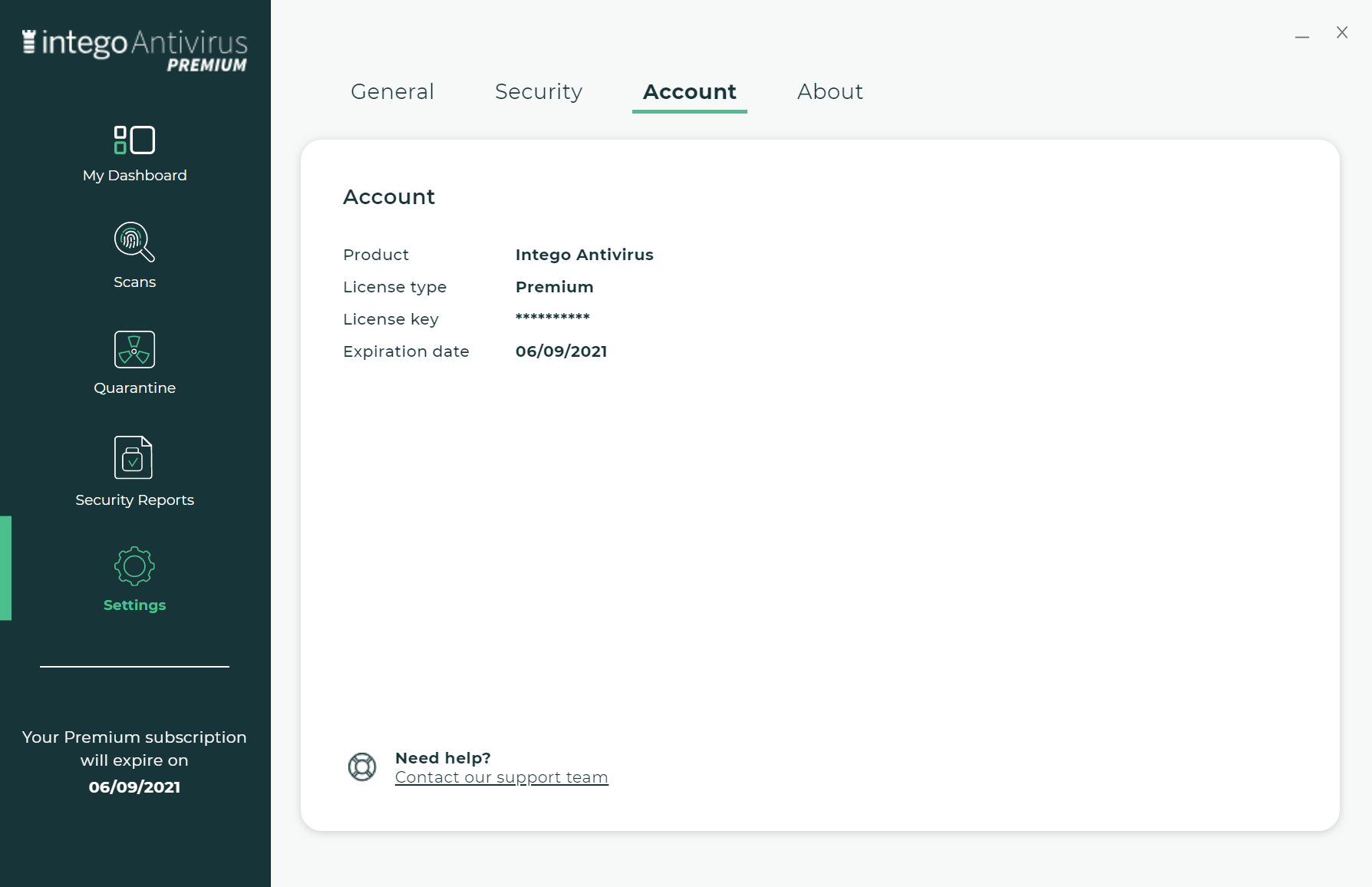
Task: Open the My Dashboard icon
Action: tap(134, 140)
